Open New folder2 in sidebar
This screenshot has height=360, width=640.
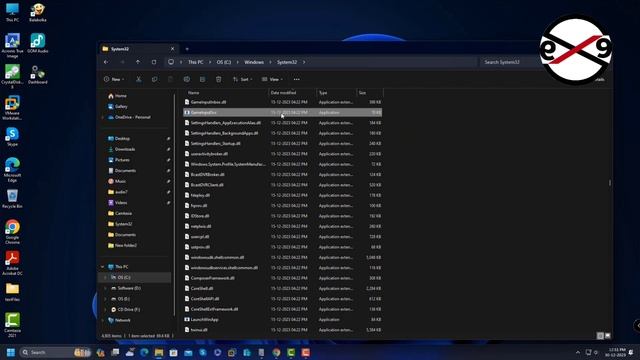pyautogui.click(x=122, y=245)
